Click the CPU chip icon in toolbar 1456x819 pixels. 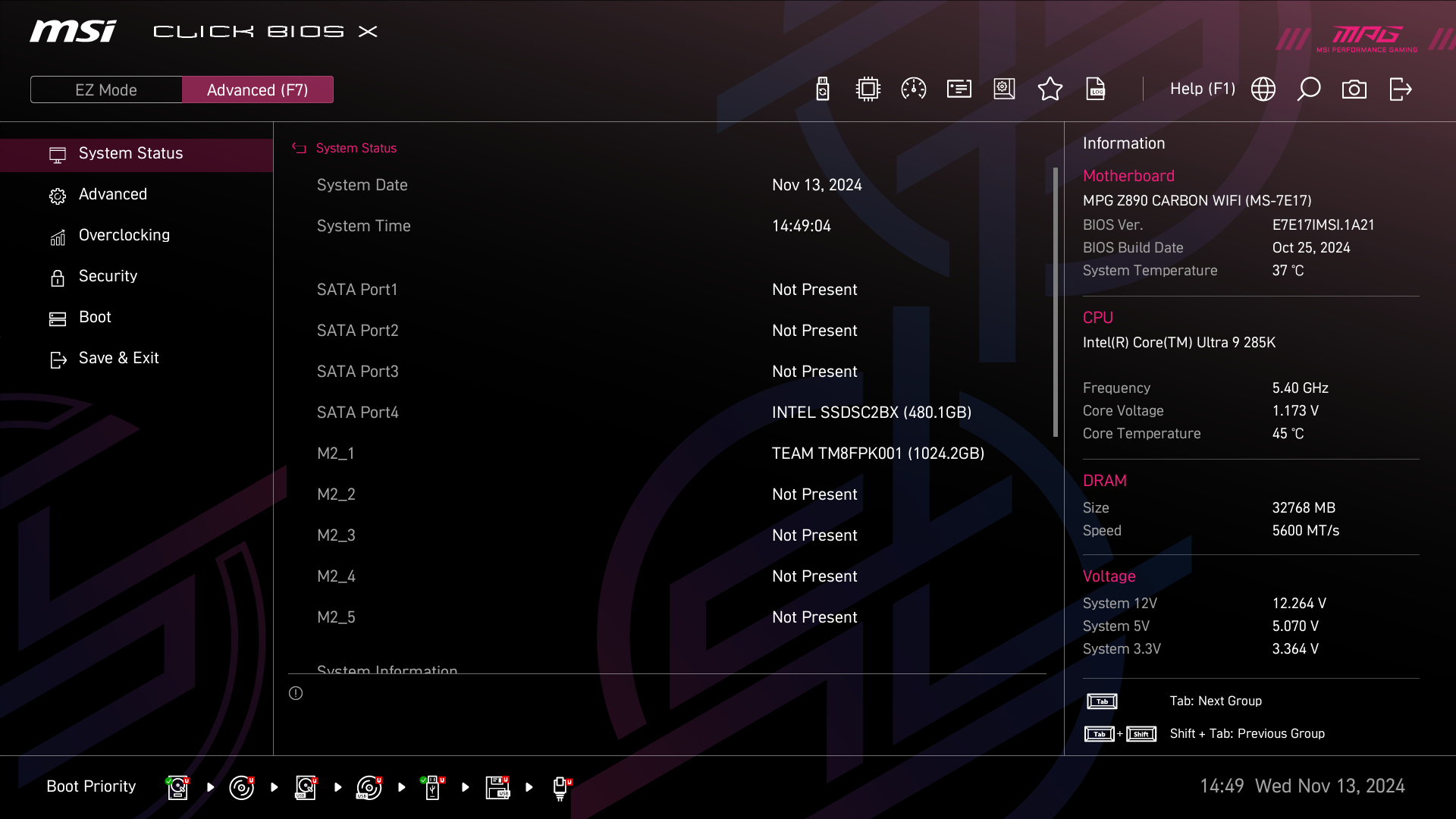[x=868, y=89]
